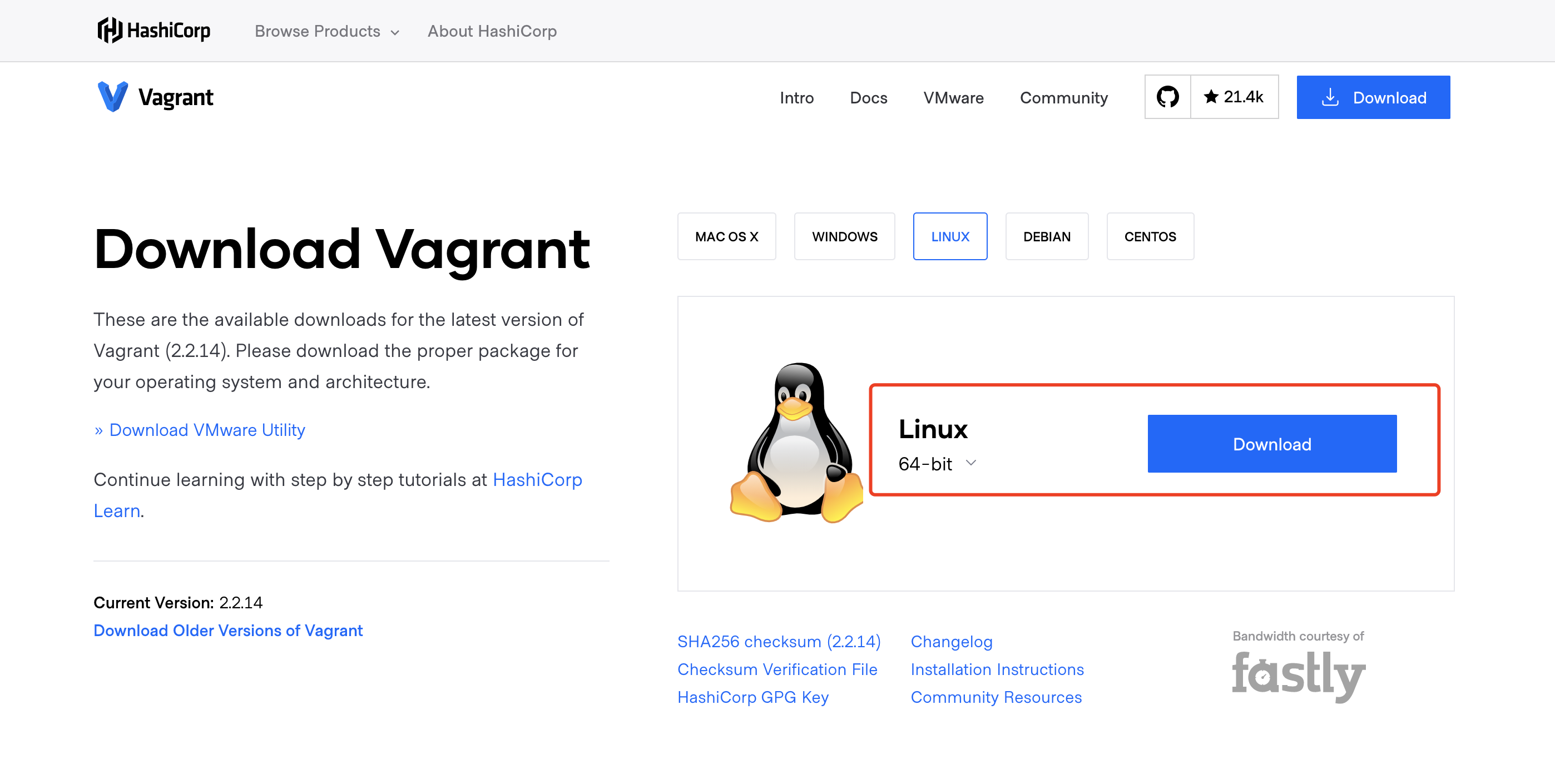Select the MAC OS X tab
Image resolution: width=1555 pixels, height=784 pixels.
[x=726, y=236]
